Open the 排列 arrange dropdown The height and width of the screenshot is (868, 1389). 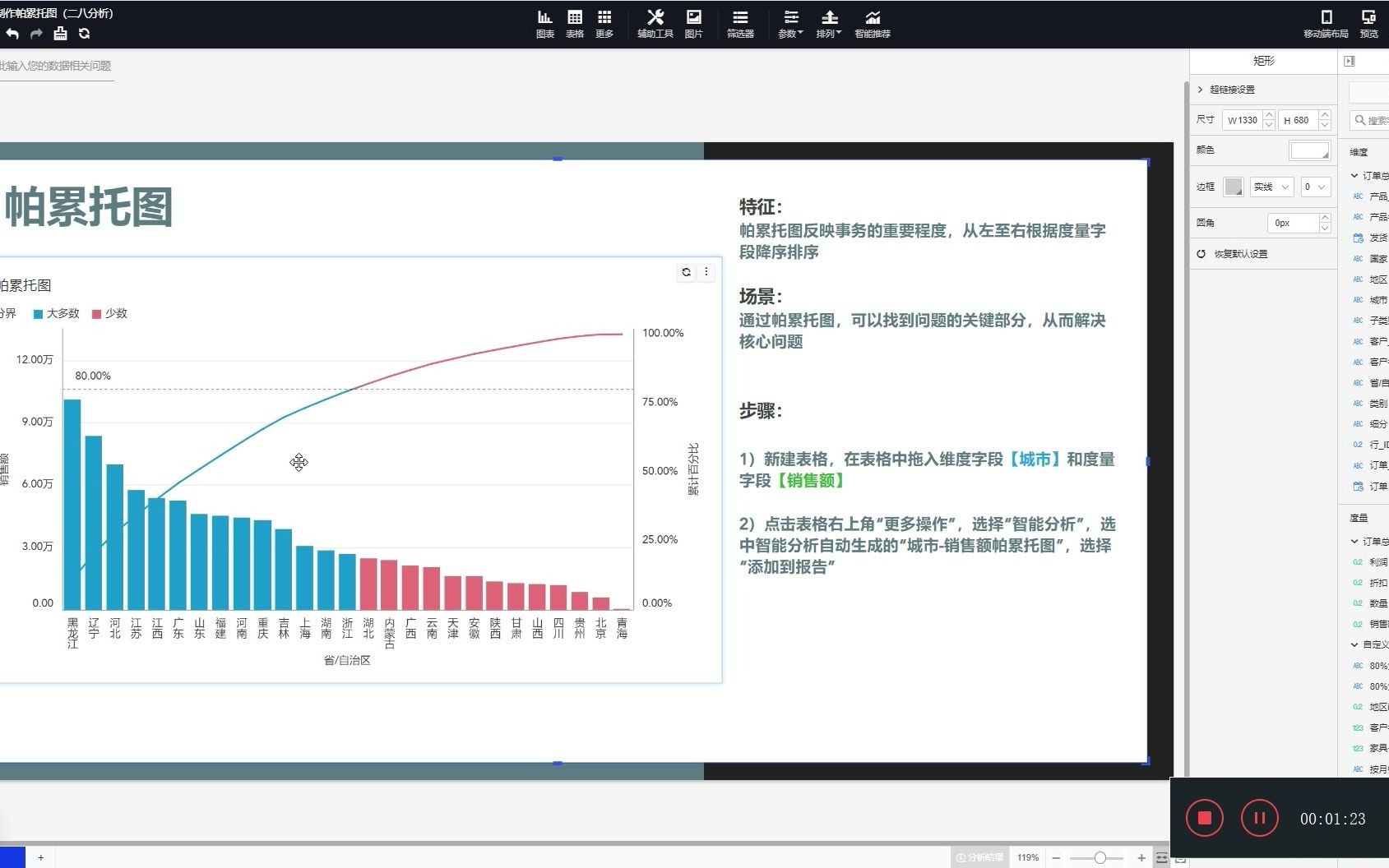point(829,24)
